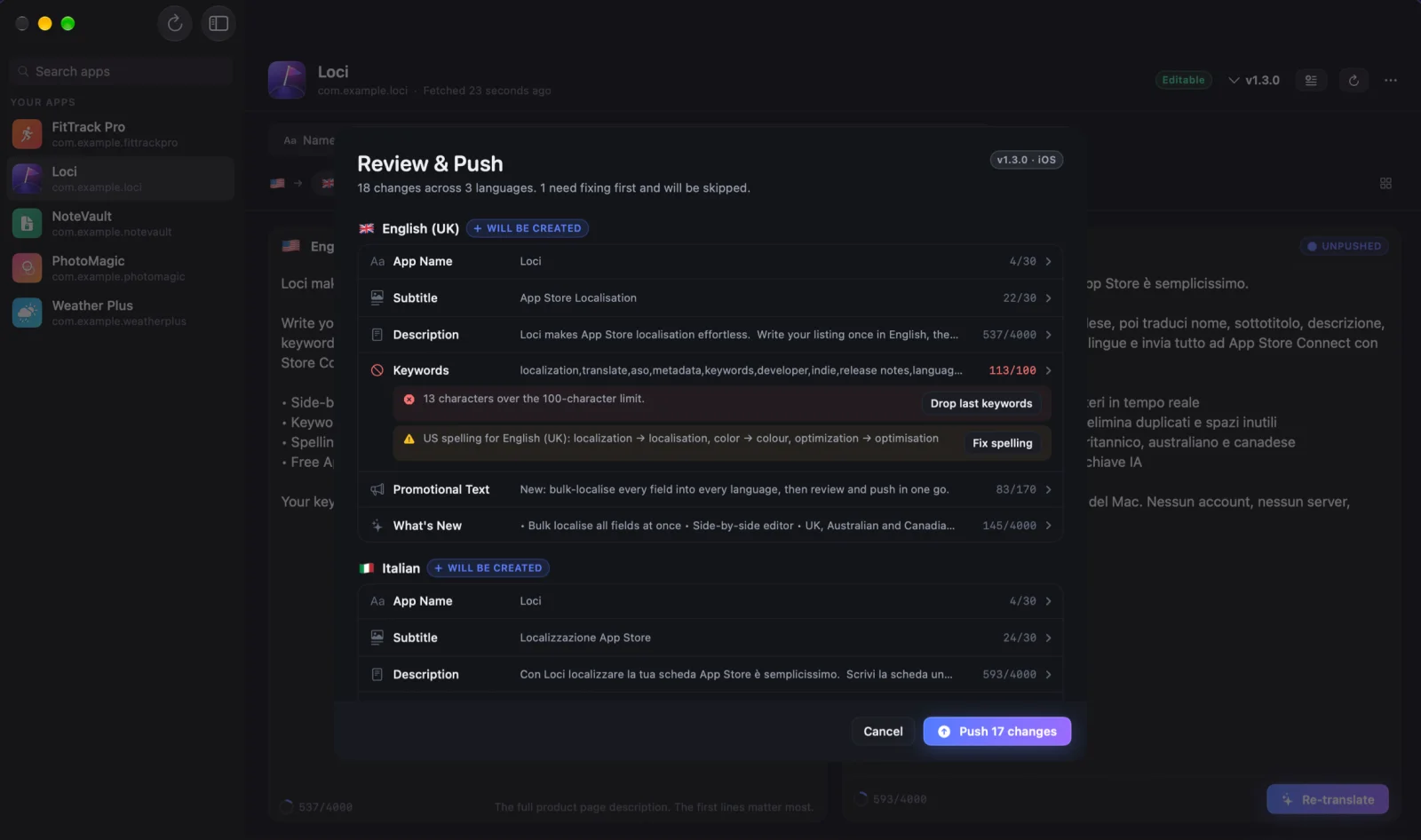1421x840 pixels.
Task: Open the Weather Plus app icon
Action: tap(27, 313)
